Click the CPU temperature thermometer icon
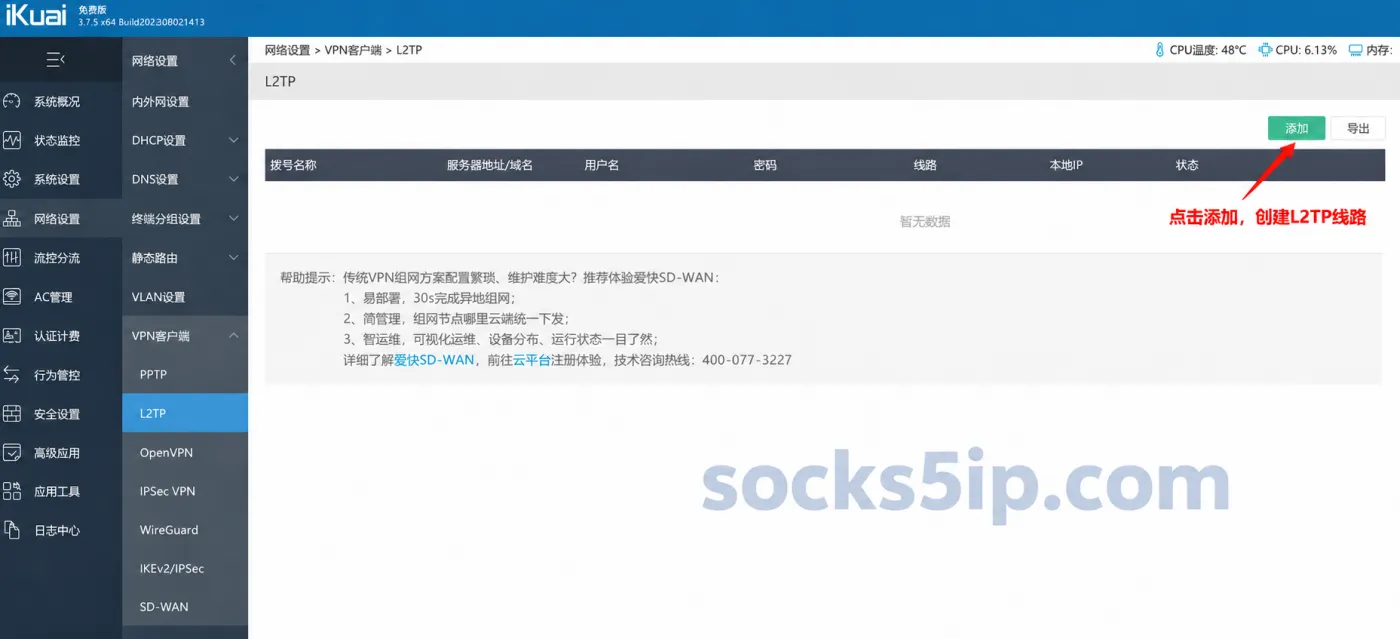The width and height of the screenshot is (1400, 639). 1160,50
